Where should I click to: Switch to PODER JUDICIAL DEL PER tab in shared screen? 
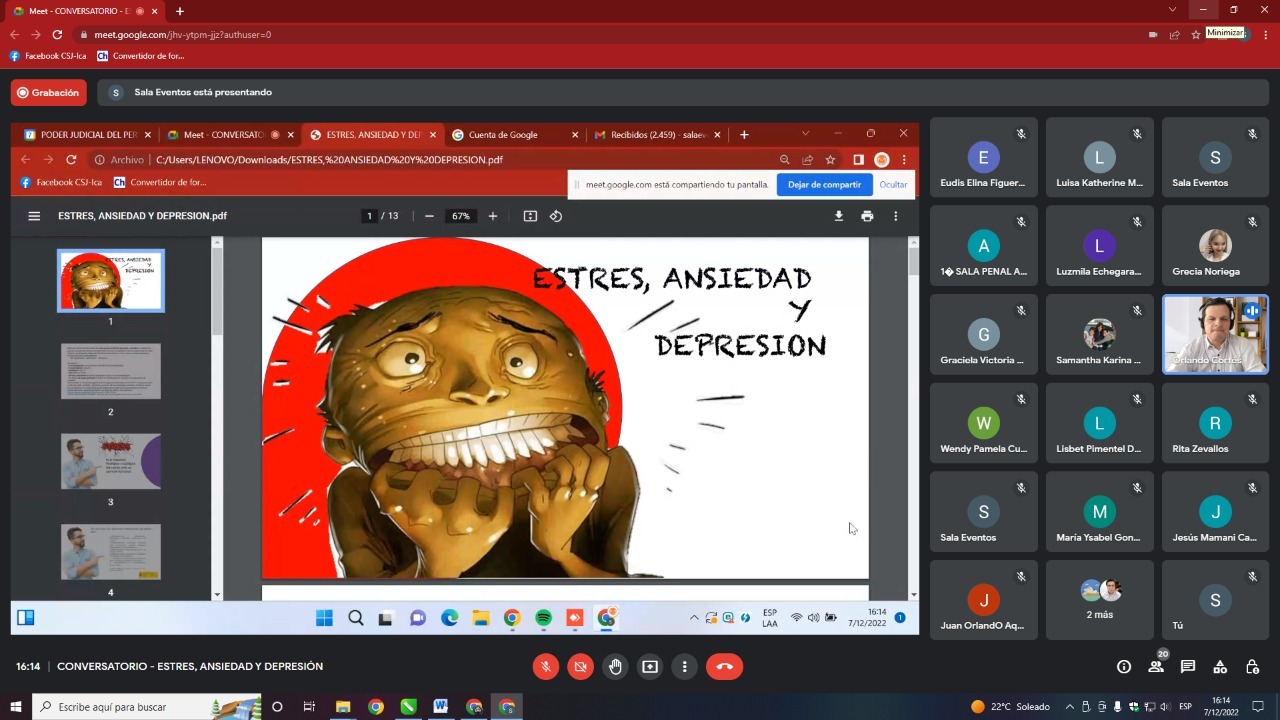(x=87, y=134)
